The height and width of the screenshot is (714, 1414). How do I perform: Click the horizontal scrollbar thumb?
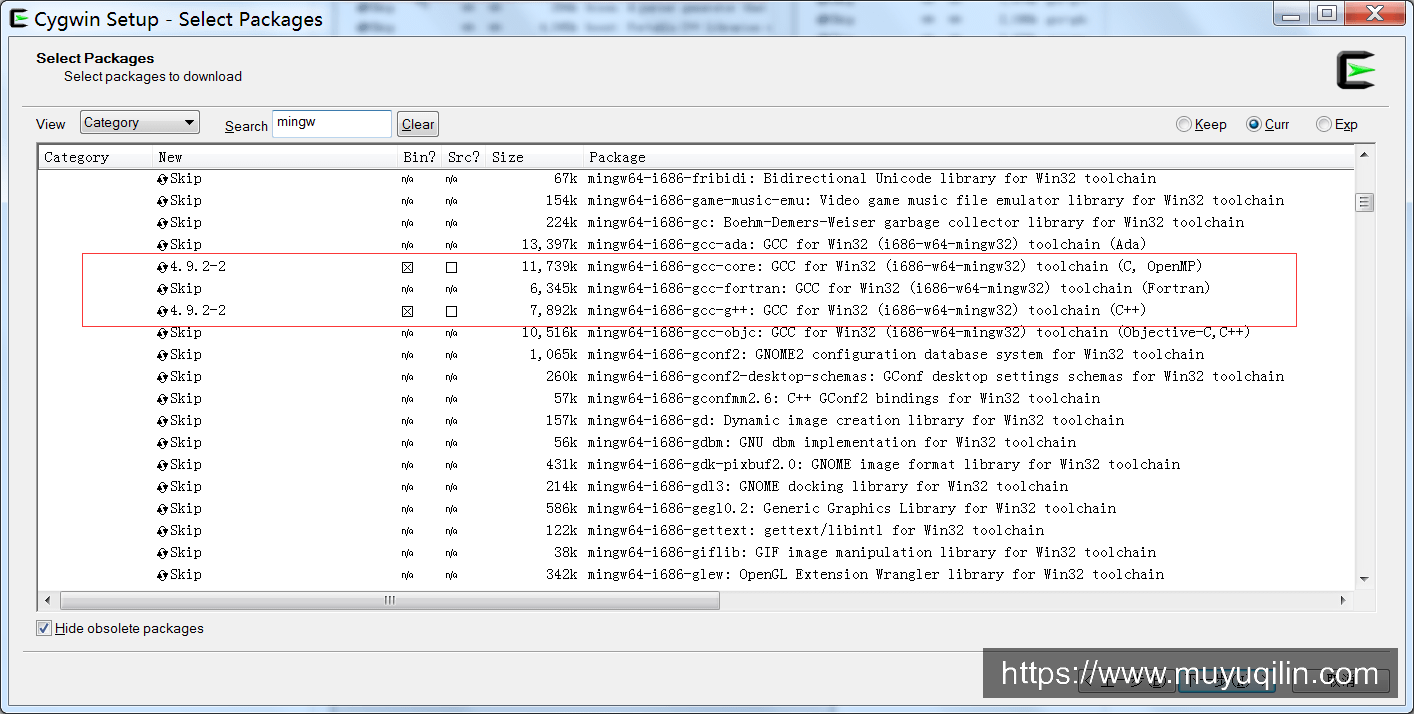[390, 600]
